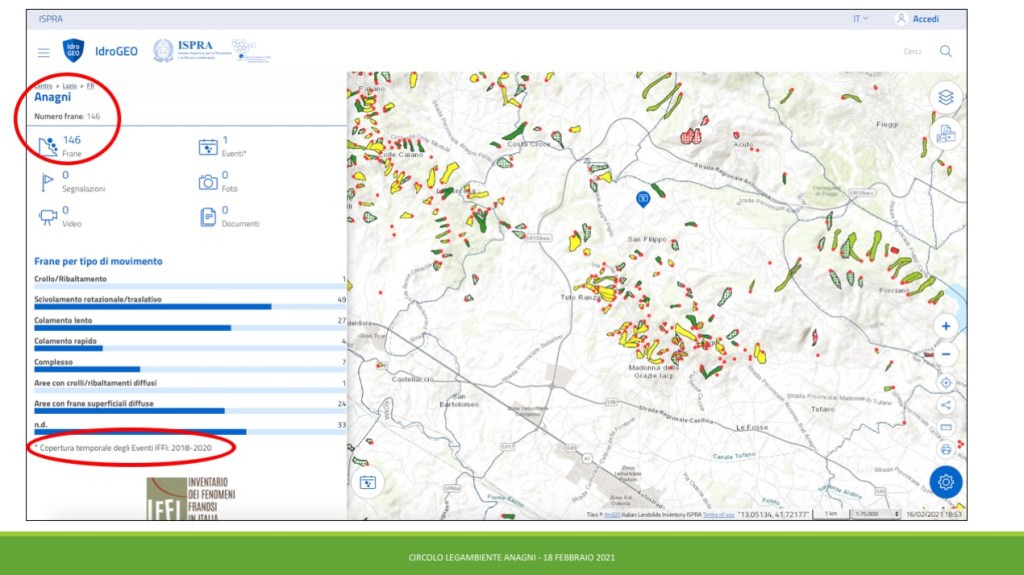The image size is (1024, 575).
Task: Go to Lazio in the breadcrumb
Action: point(70,86)
